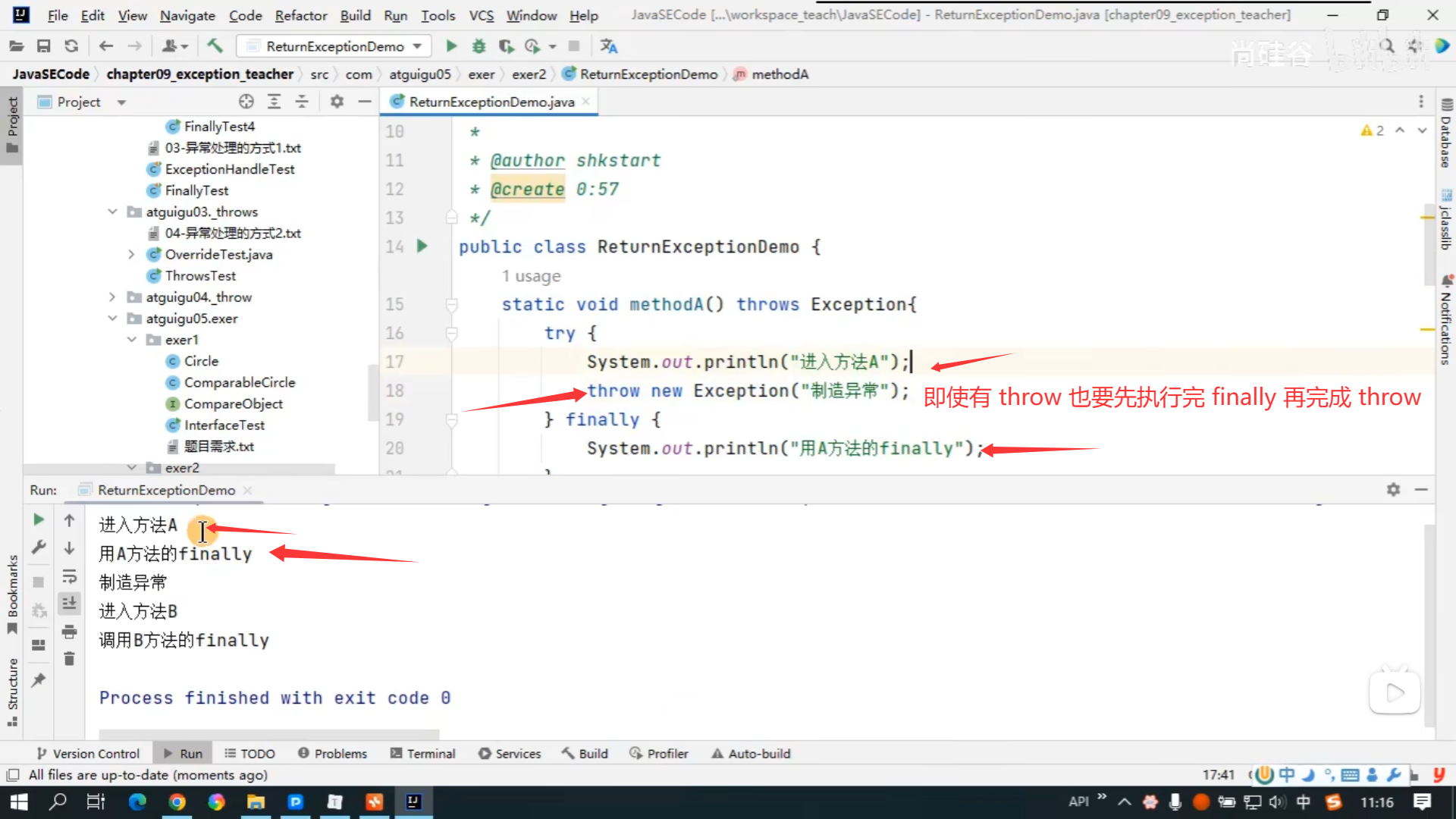Expand the atguigu04._throw package
Screen dimensions: 1456x819
tap(112, 297)
